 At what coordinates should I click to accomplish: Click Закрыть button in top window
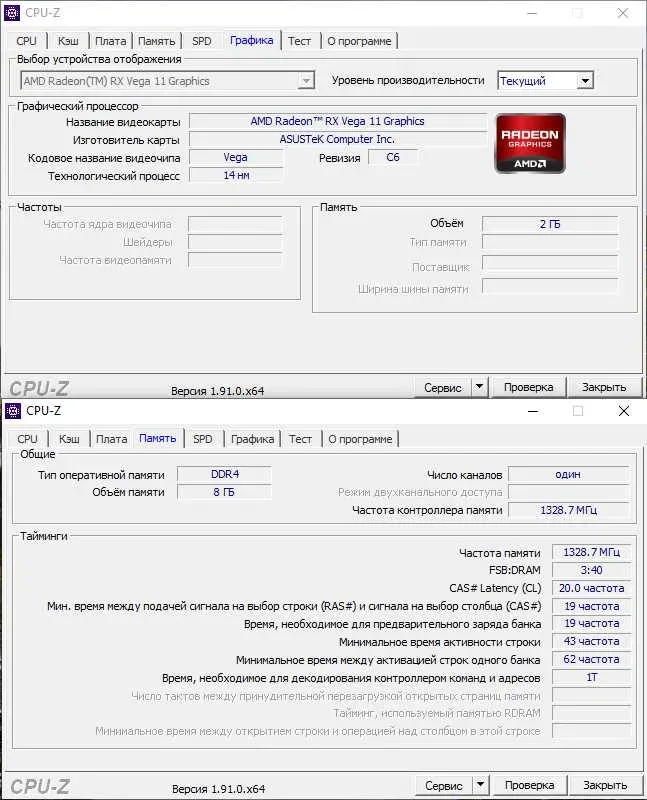click(x=604, y=387)
